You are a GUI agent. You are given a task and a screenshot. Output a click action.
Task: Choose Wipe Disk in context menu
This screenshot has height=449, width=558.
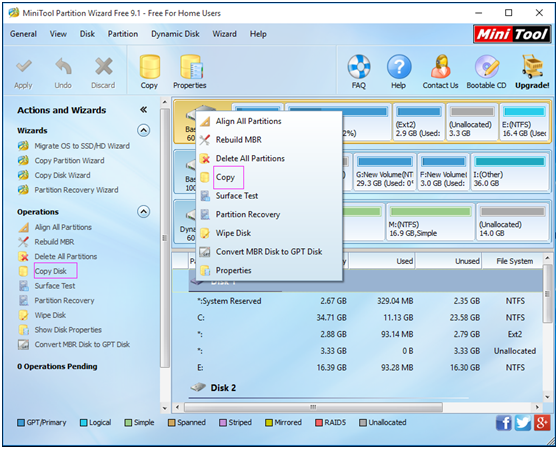coord(269,233)
